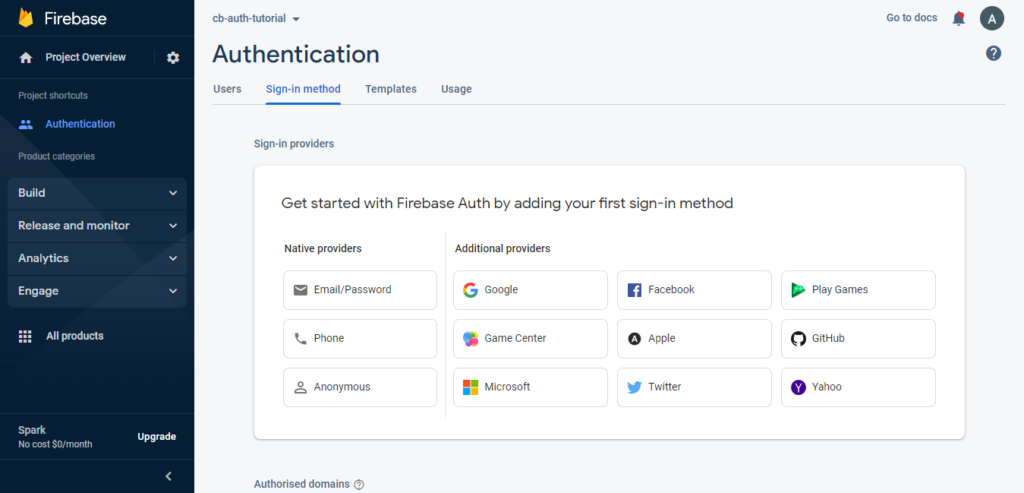Add GitHub sign-in provider
The width and height of the screenshot is (1024, 493).
(x=858, y=338)
